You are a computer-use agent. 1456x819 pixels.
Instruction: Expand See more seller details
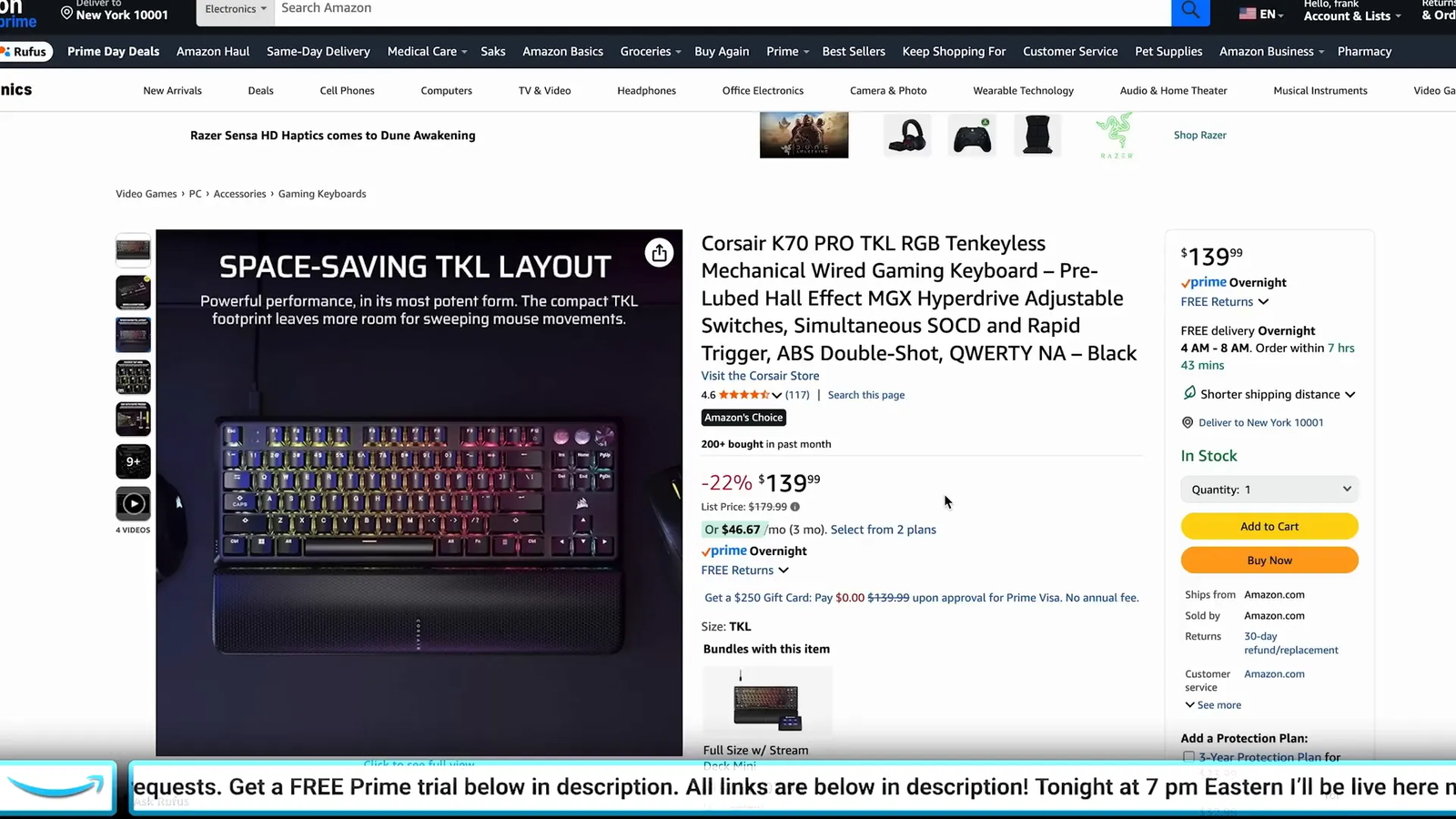[1213, 705]
